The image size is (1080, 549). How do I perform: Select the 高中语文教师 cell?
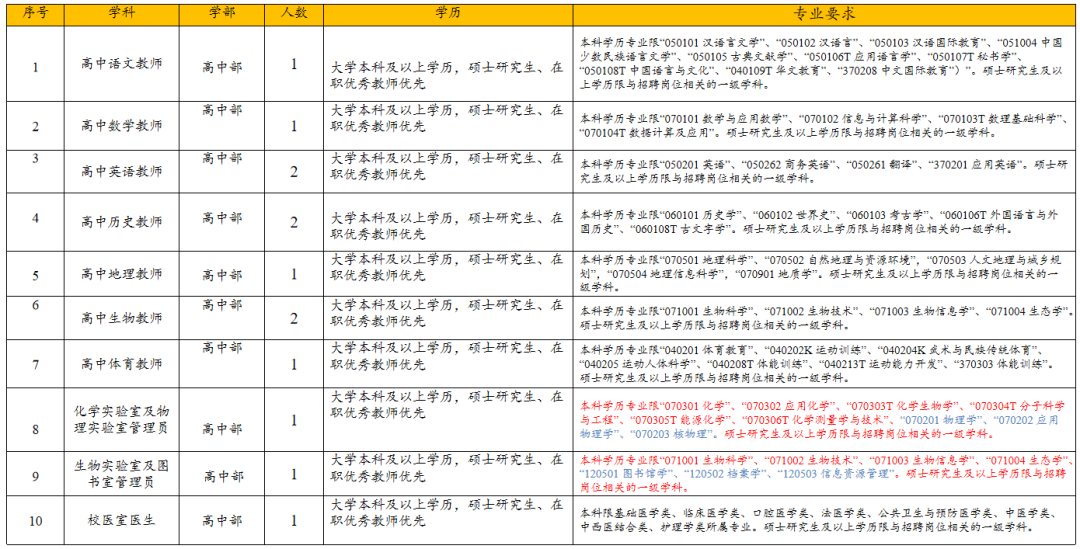(x=121, y=64)
